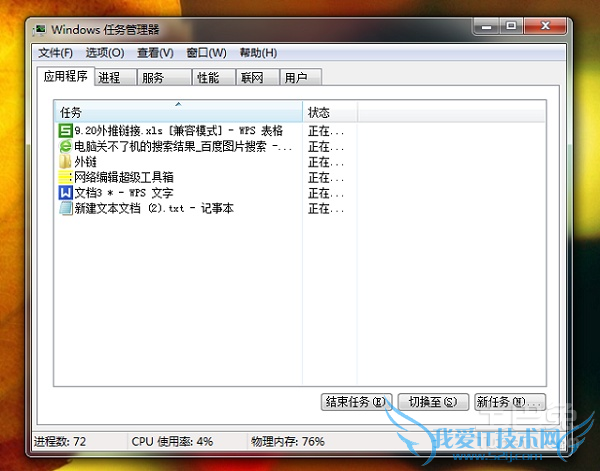Switch to the 应用程序 tab

66,76
